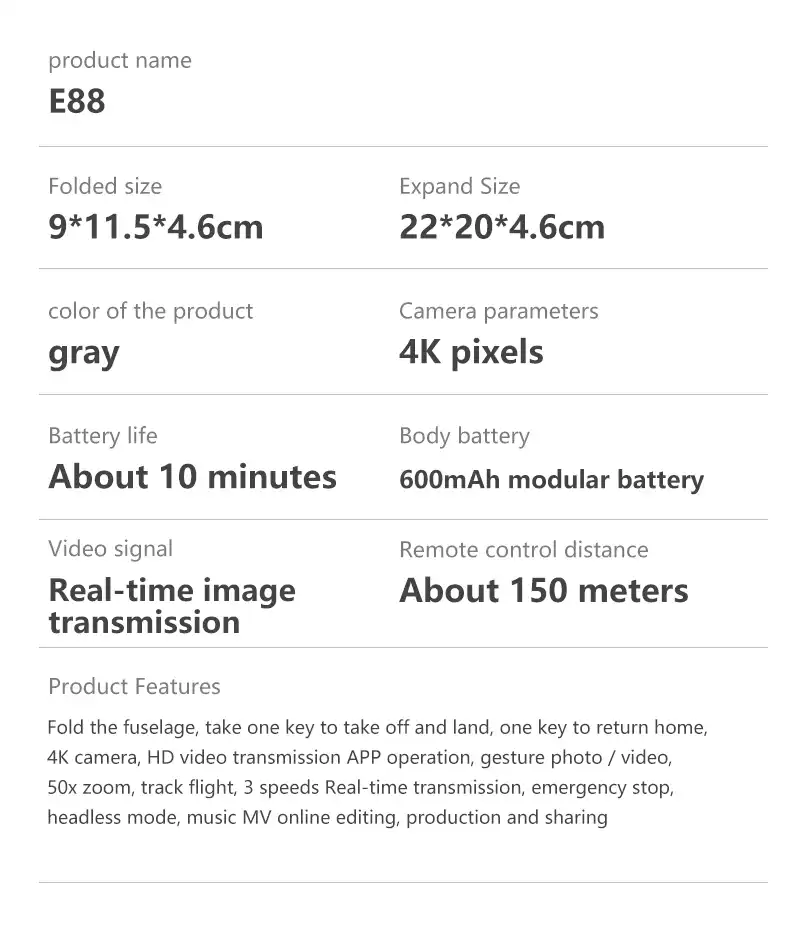Select the 600mAh modular battery text
Screen dimensions: 800x936
click(x=552, y=480)
